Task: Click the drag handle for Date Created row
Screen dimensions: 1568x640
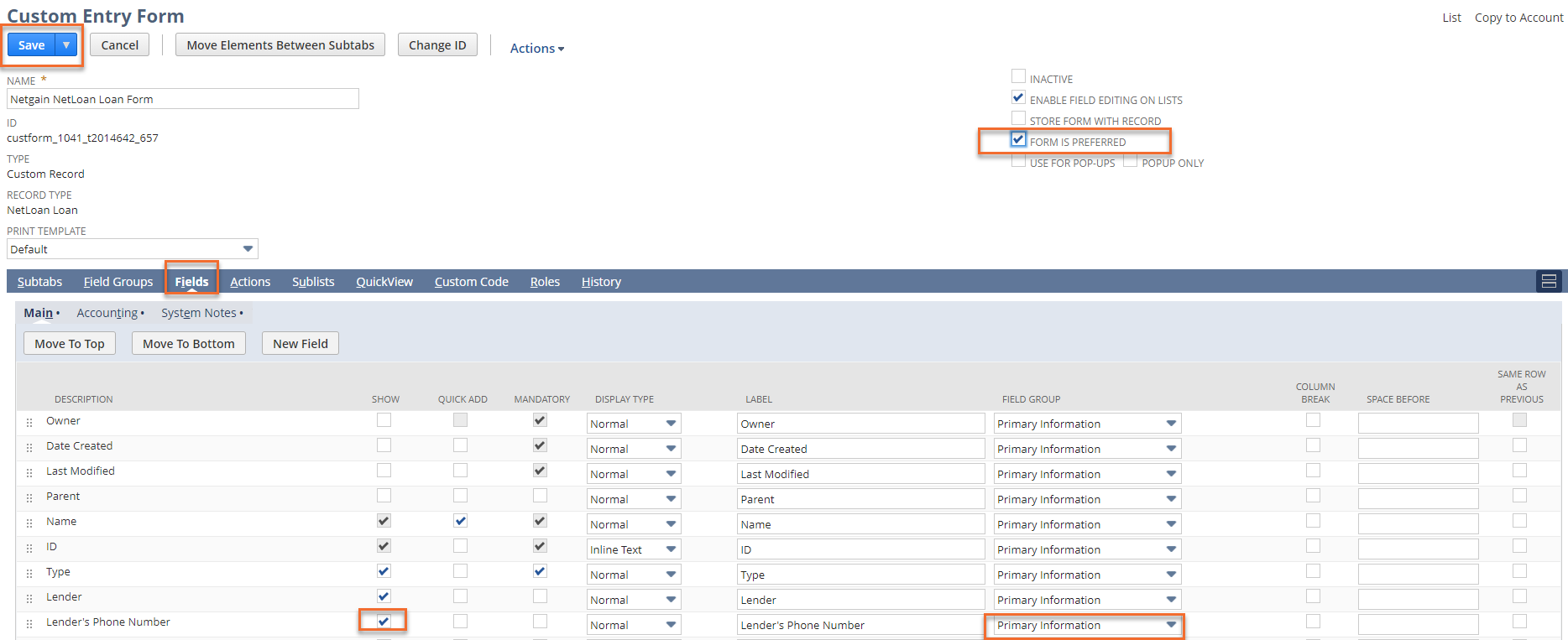Action: point(29,448)
